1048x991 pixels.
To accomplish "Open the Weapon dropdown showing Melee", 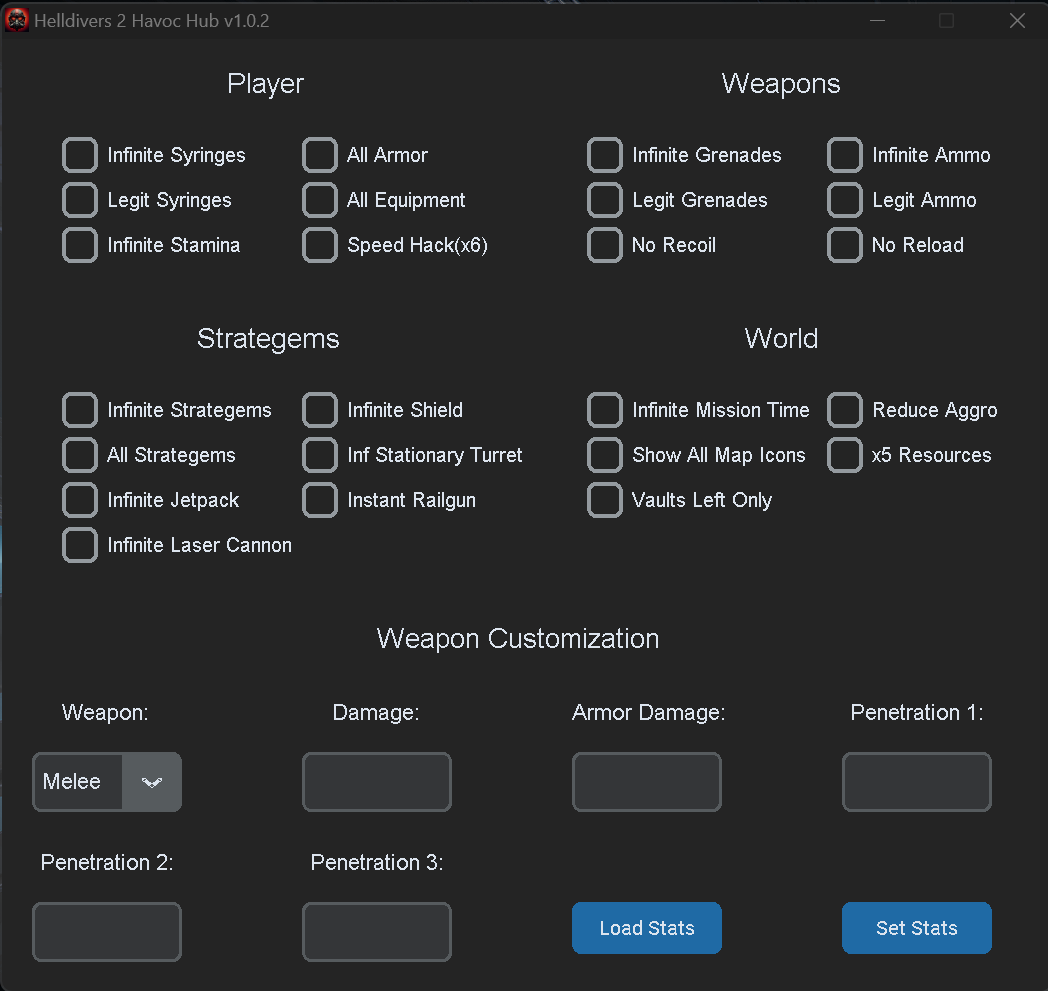I will point(107,782).
